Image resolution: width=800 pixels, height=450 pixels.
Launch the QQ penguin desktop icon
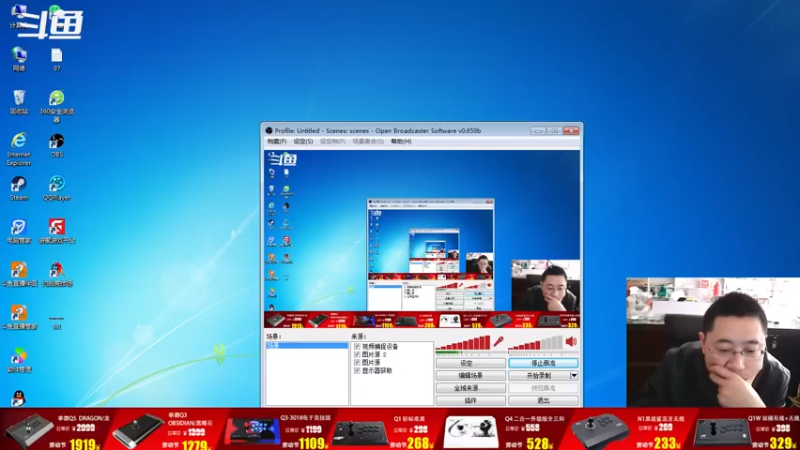[19, 398]
